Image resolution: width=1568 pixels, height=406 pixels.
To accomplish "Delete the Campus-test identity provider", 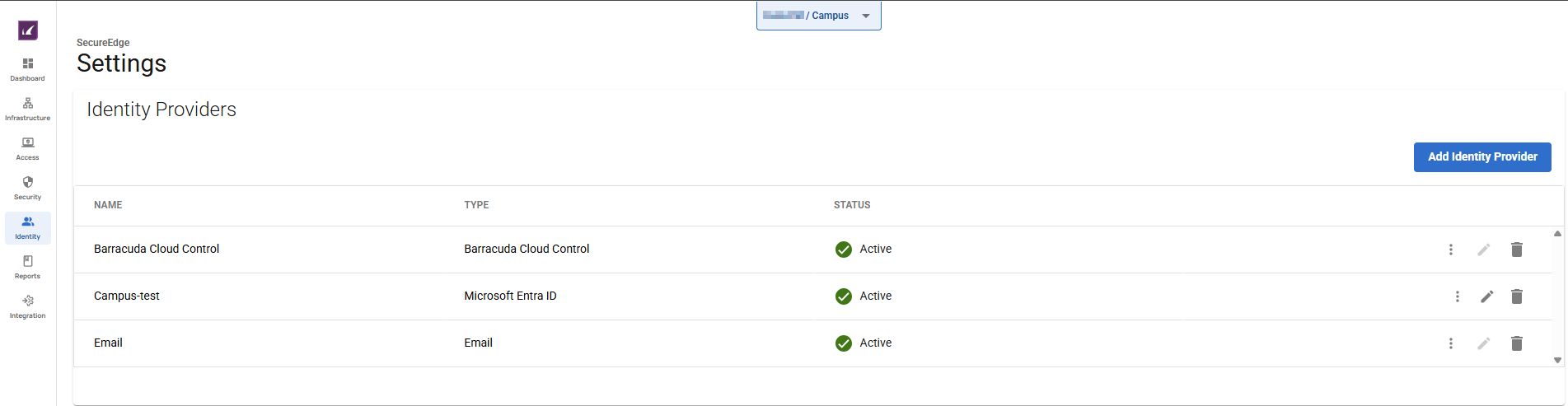I will (1516, 296).
